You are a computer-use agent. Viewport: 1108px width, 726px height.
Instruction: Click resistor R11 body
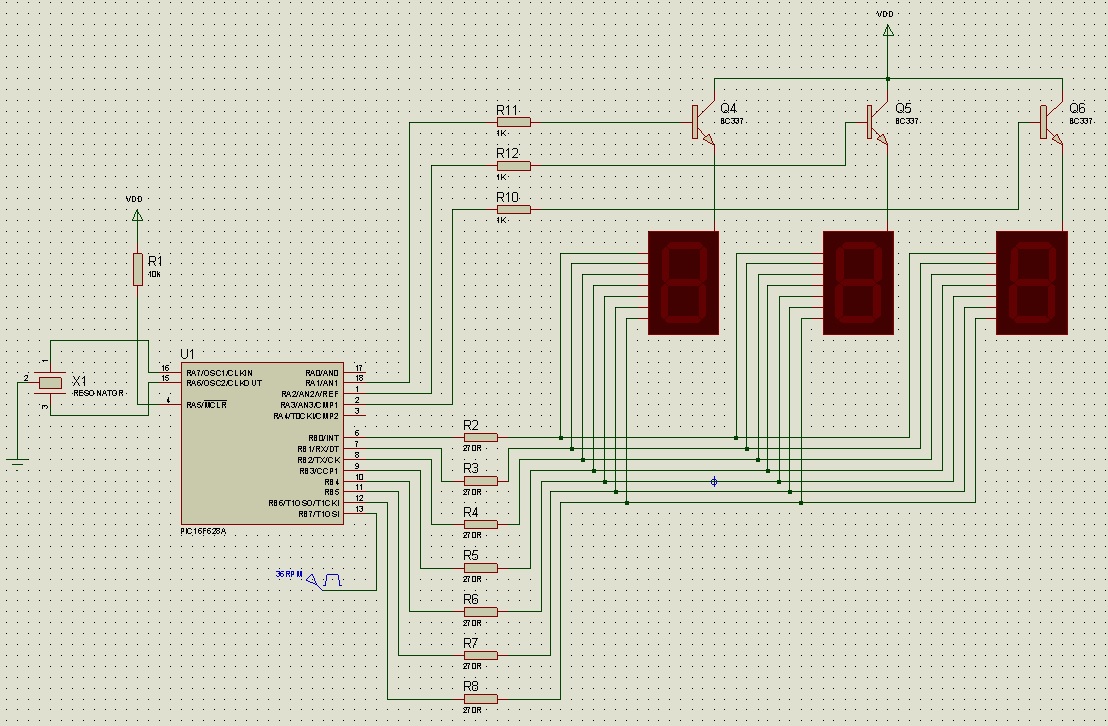pos(513,122)
